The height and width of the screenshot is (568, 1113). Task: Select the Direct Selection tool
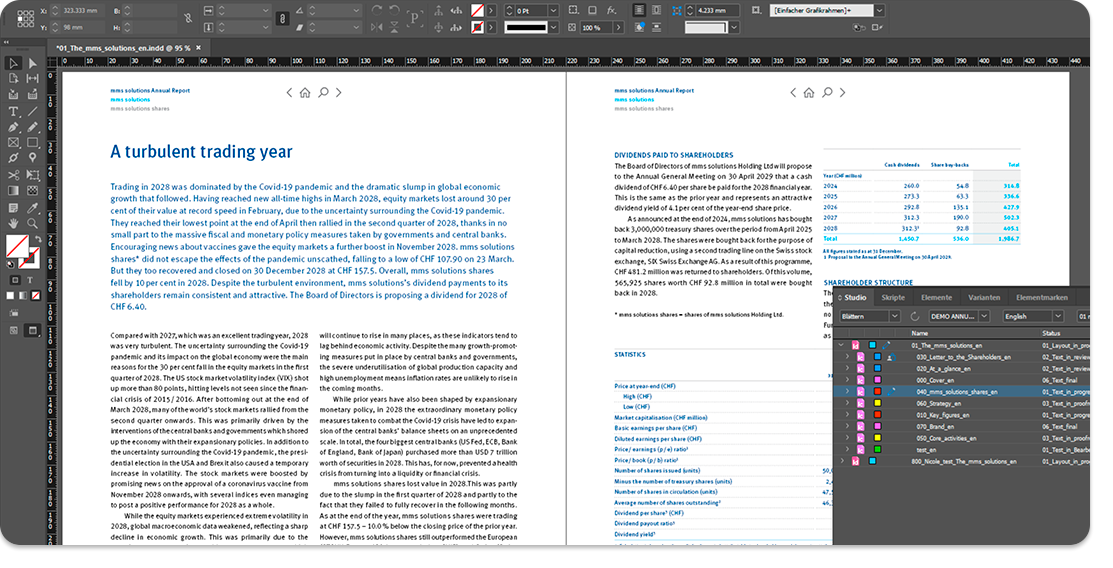coord(32,63)
